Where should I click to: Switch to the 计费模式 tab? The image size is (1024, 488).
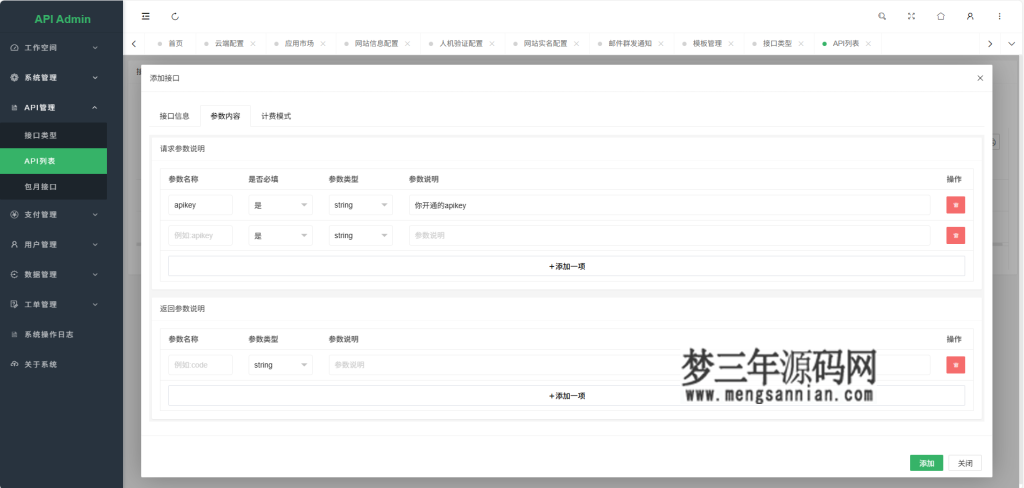[276, 116]
